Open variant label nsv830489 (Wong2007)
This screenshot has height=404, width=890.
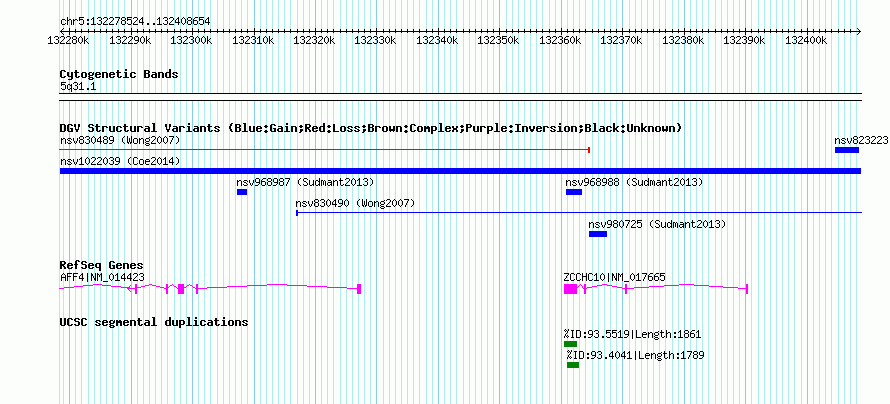pyautogui.click(x=120, y=140)
